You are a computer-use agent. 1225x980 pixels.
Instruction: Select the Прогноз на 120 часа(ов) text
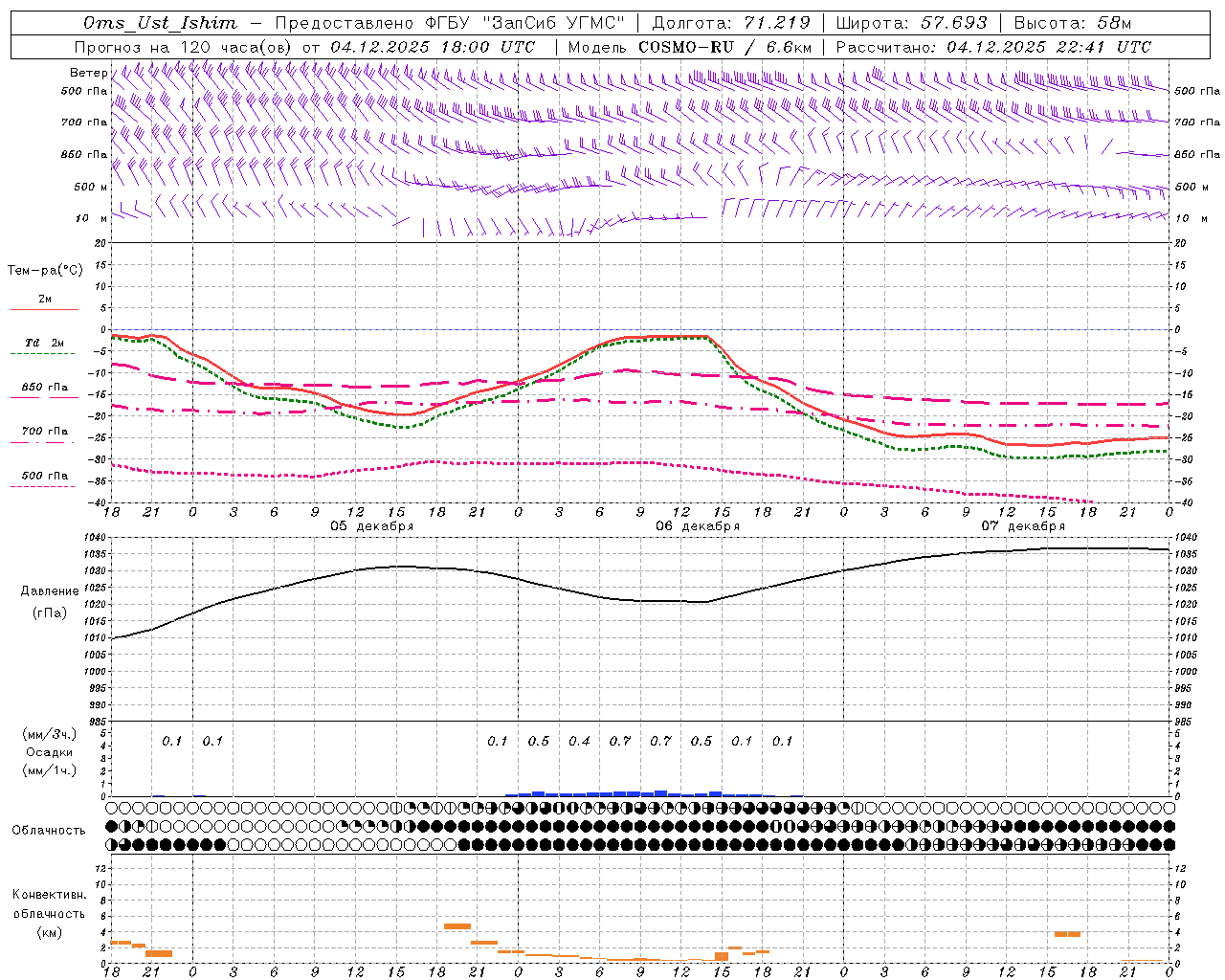(184, 47)
